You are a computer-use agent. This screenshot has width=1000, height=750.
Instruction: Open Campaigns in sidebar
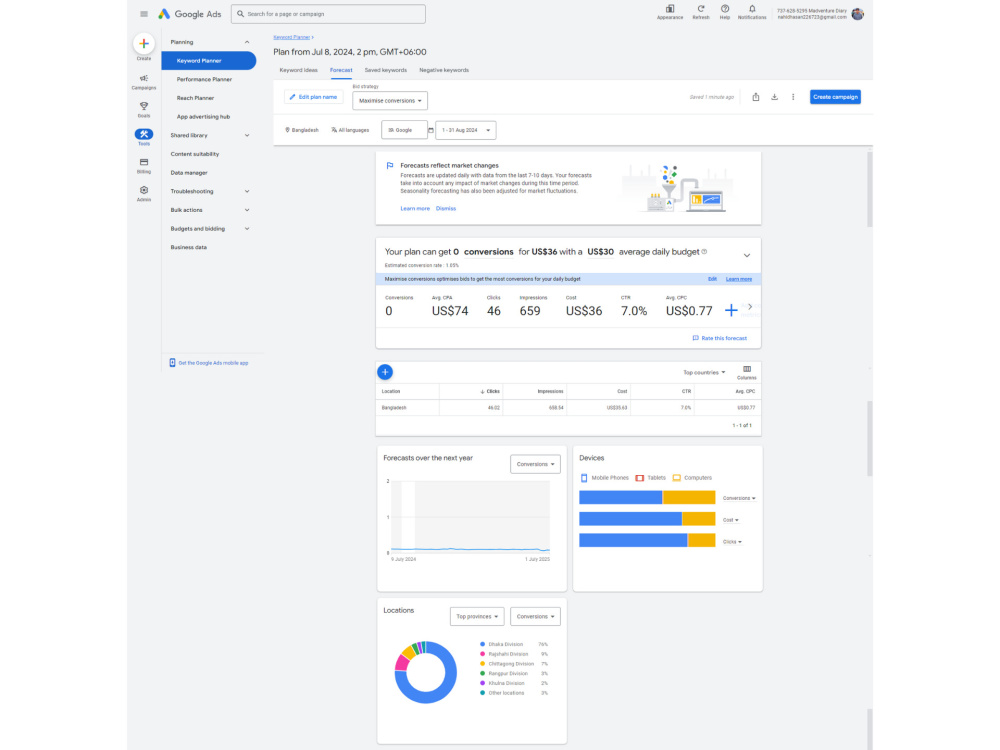[143, 82]
